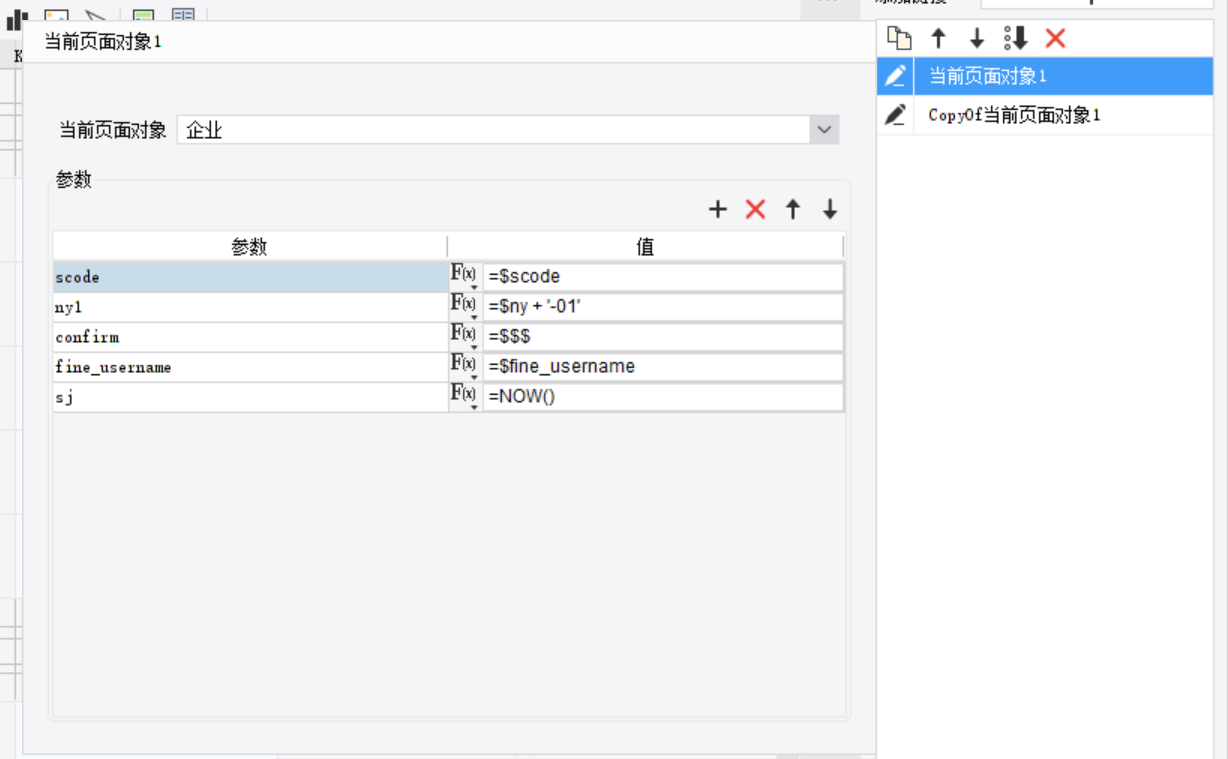1228x759 pixels.
Task: Select the scode parameter name cell
Action: click(250, 277)
